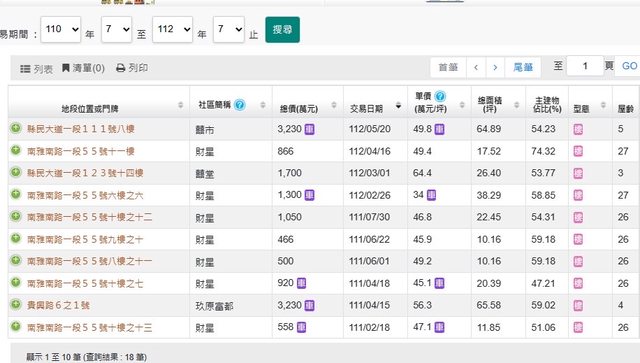Screen dimensions: 640x363
Task: Open address link 南雅南路一段55號九樓之十
Action: click(85, 239)
